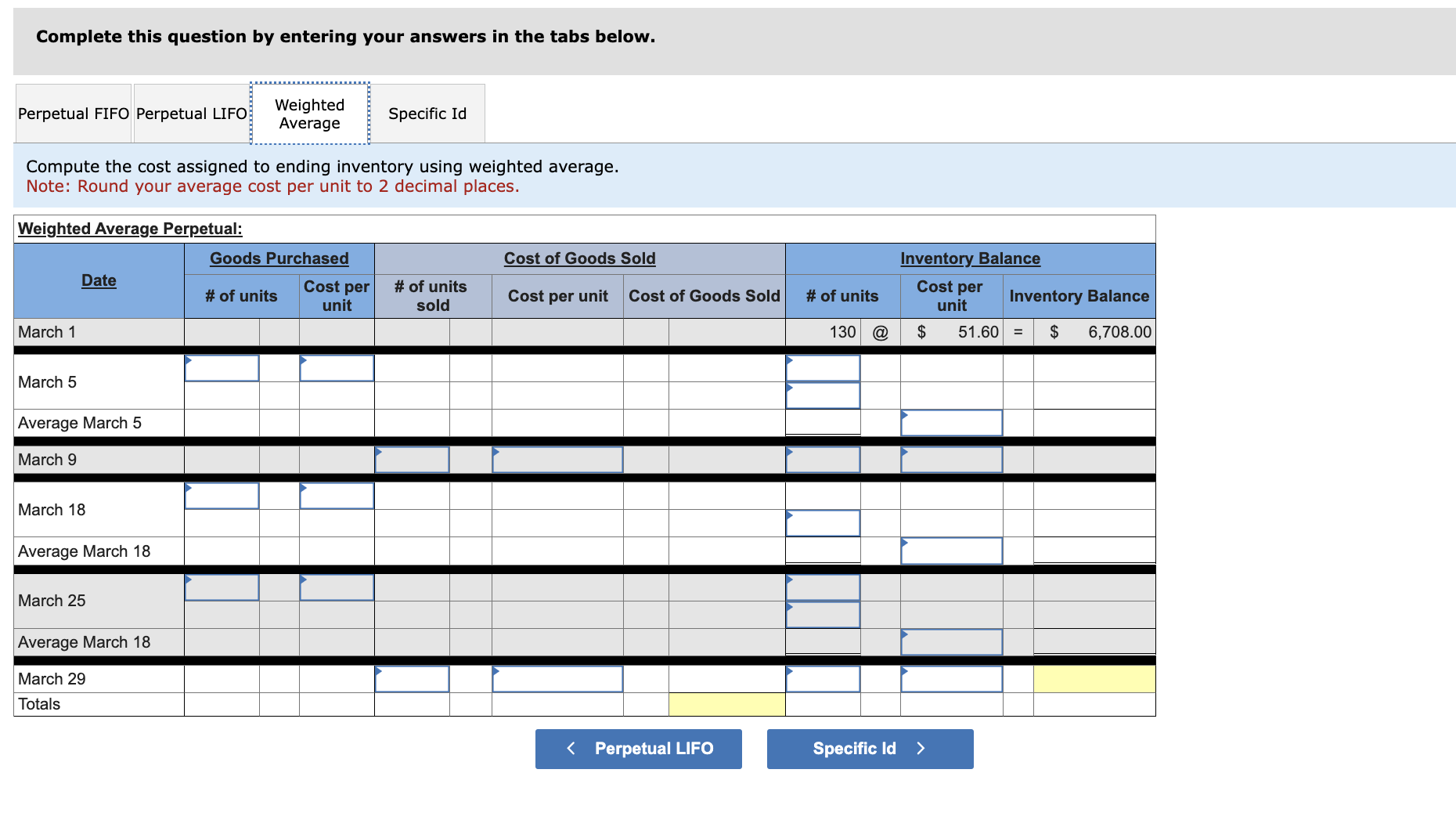Screen dimensions: 1456x838
Task: Click the 6,708.00 inventory balance value
Action: tap(1119, 332)
